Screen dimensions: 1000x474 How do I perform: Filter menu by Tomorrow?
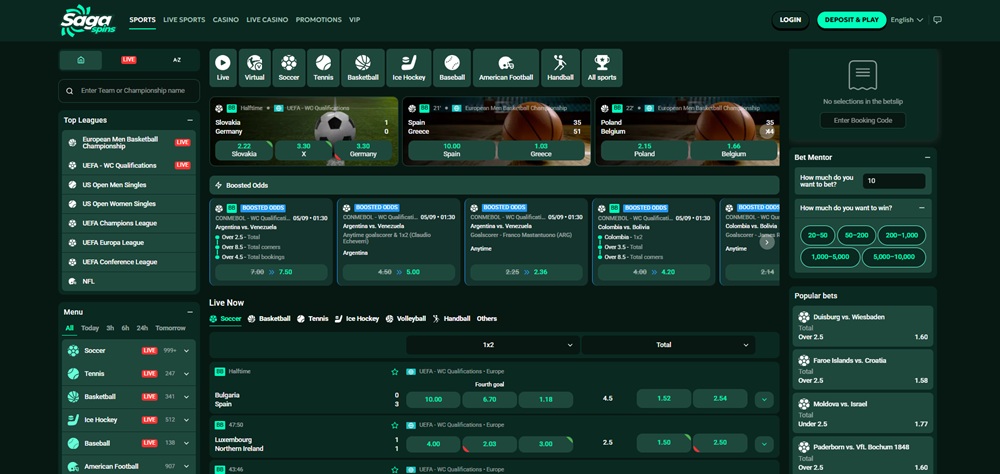[x=170, y=328]
